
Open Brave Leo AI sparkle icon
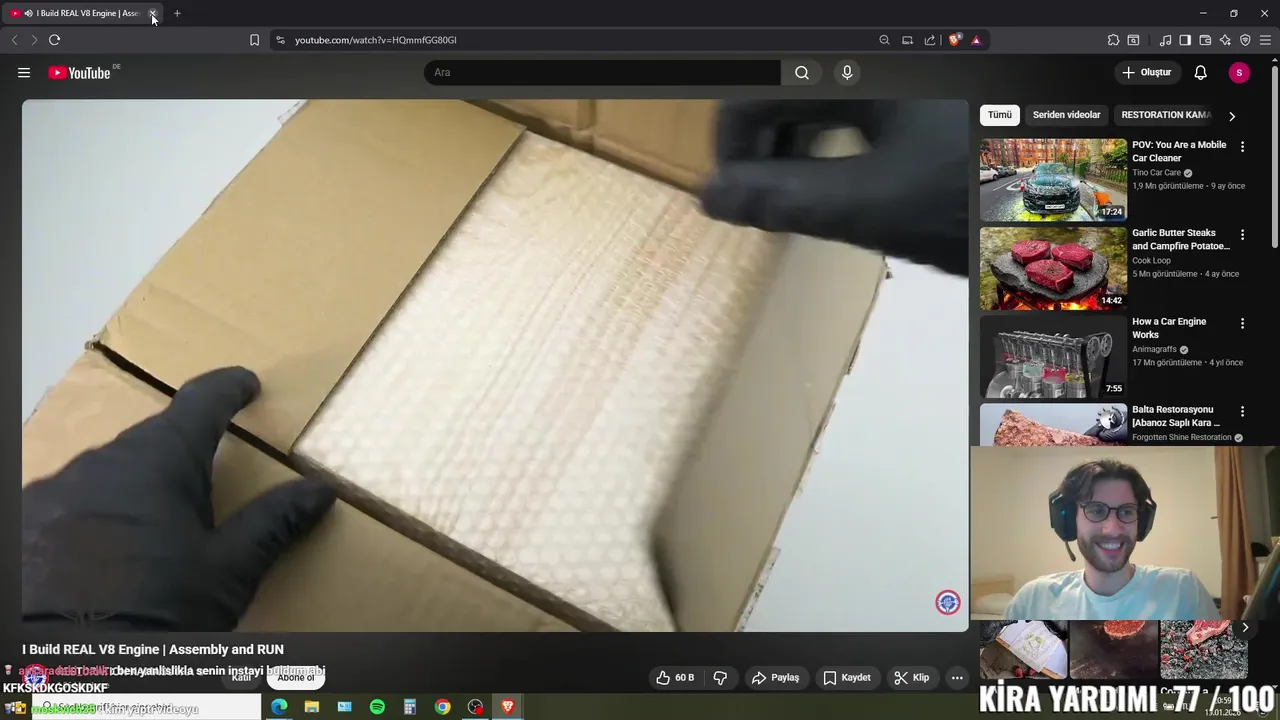pos(1225,40)
